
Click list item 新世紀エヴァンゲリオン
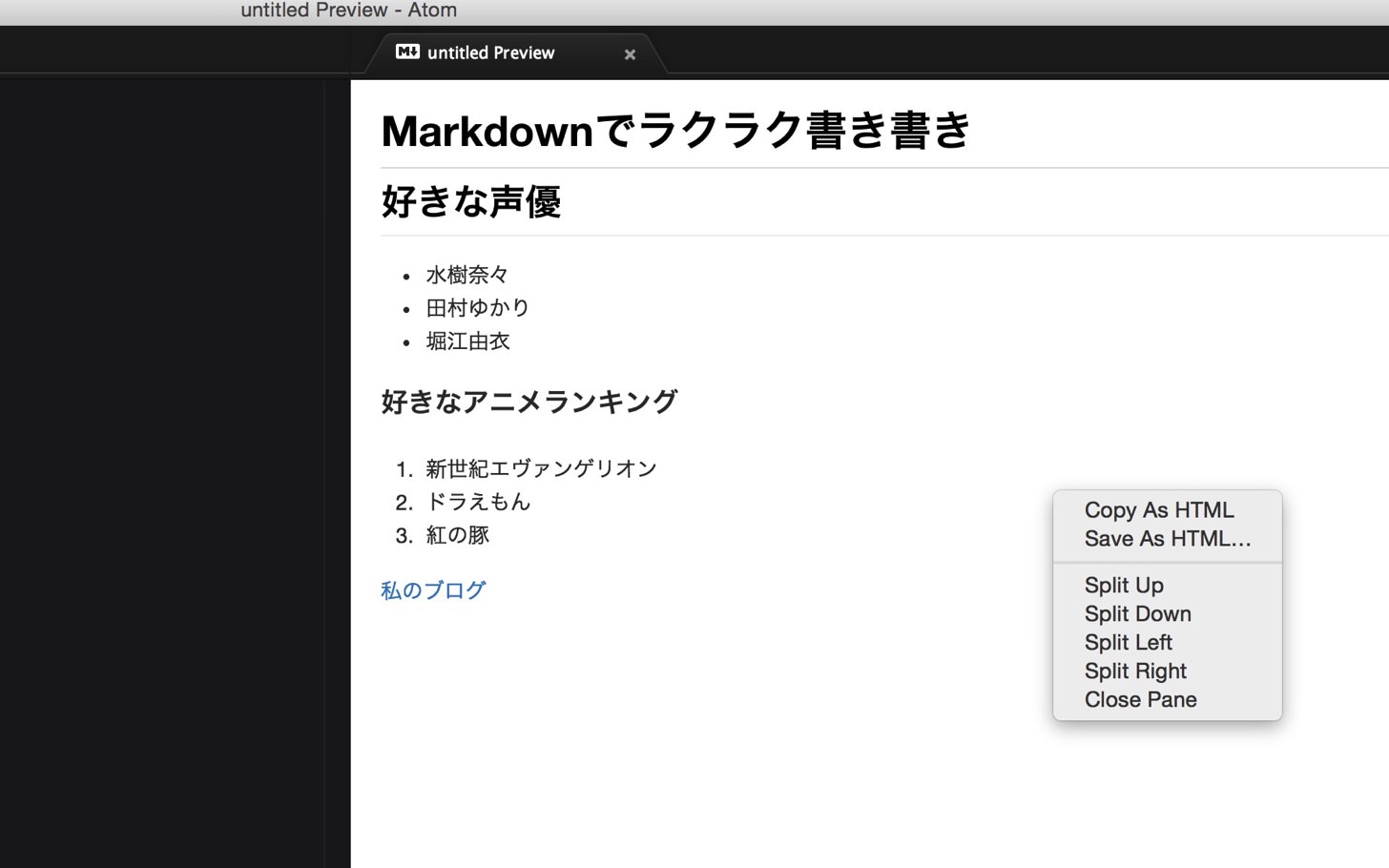[541, 468]
